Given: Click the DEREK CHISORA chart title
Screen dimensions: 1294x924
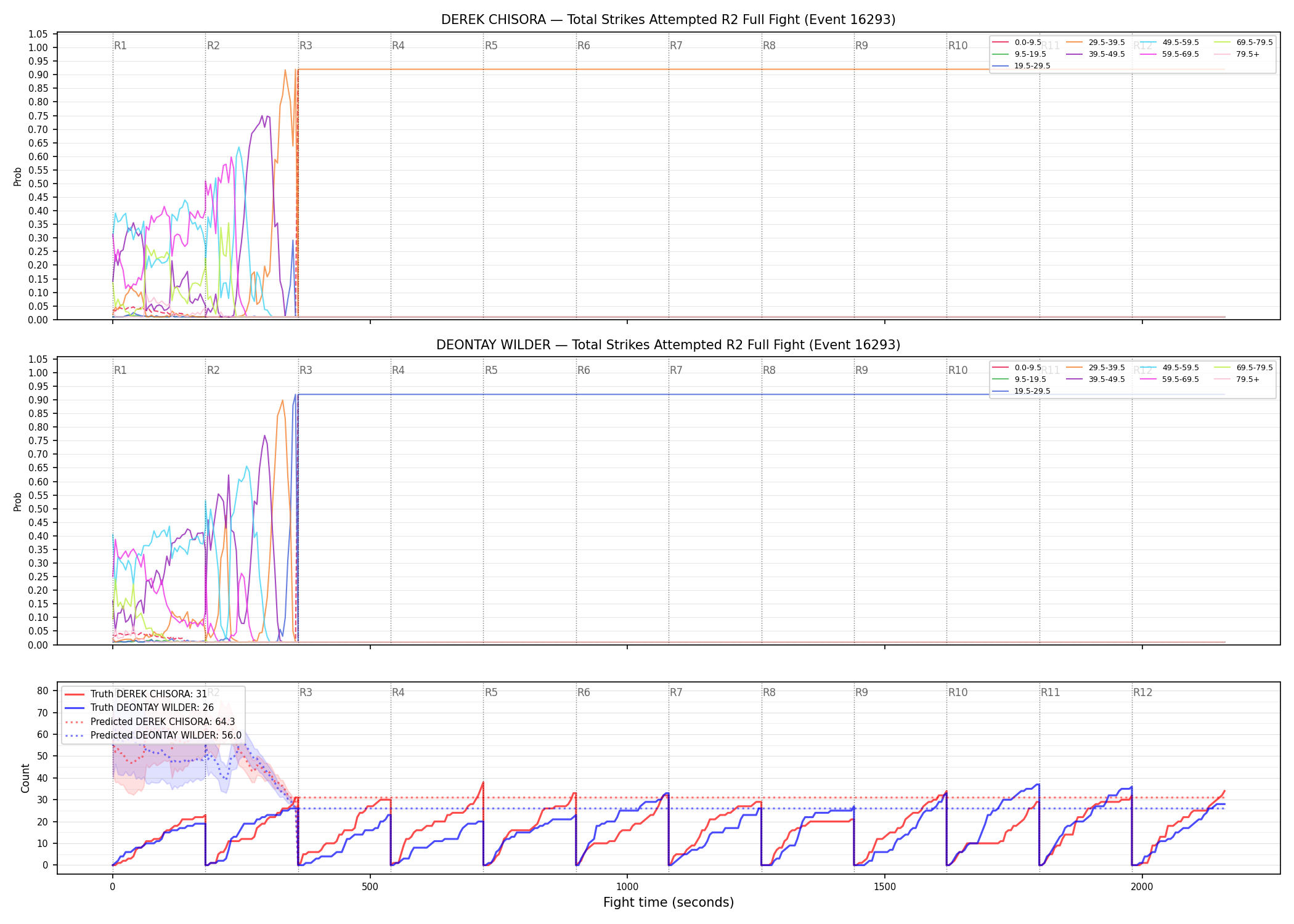Looking at the screenshot, I should pos(668,20).
